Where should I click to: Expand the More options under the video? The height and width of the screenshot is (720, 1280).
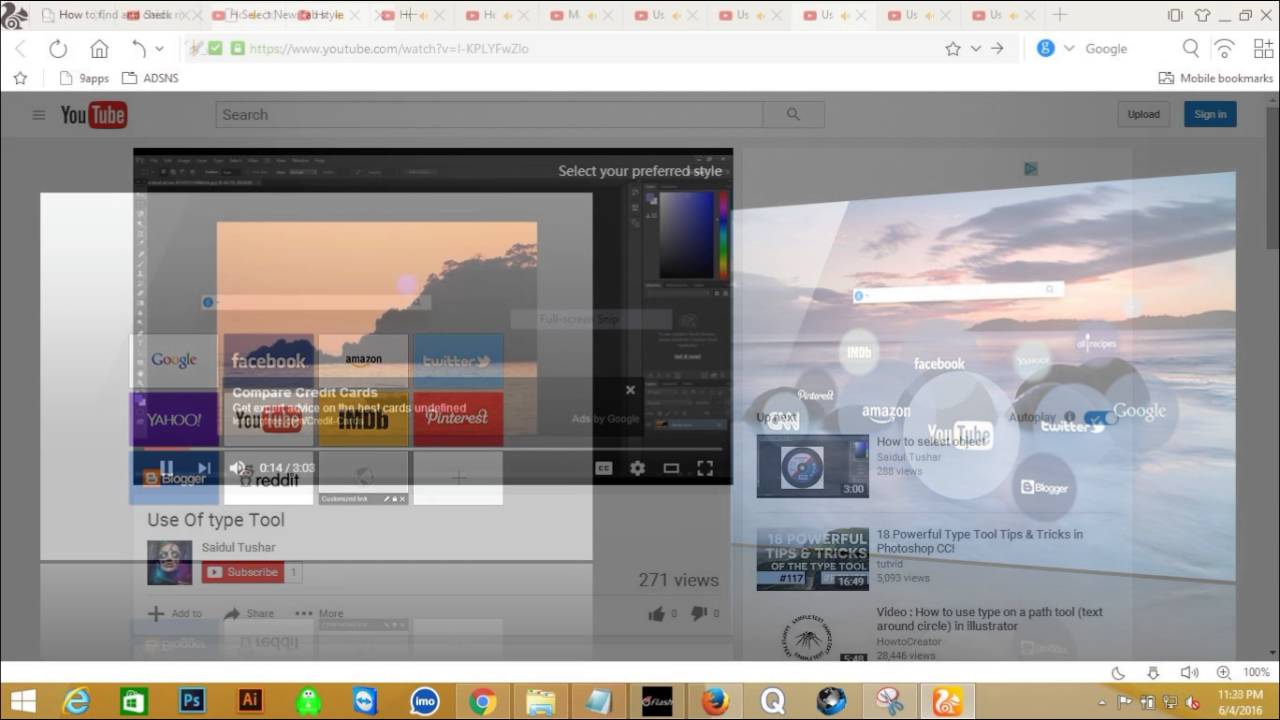[320, 613]
